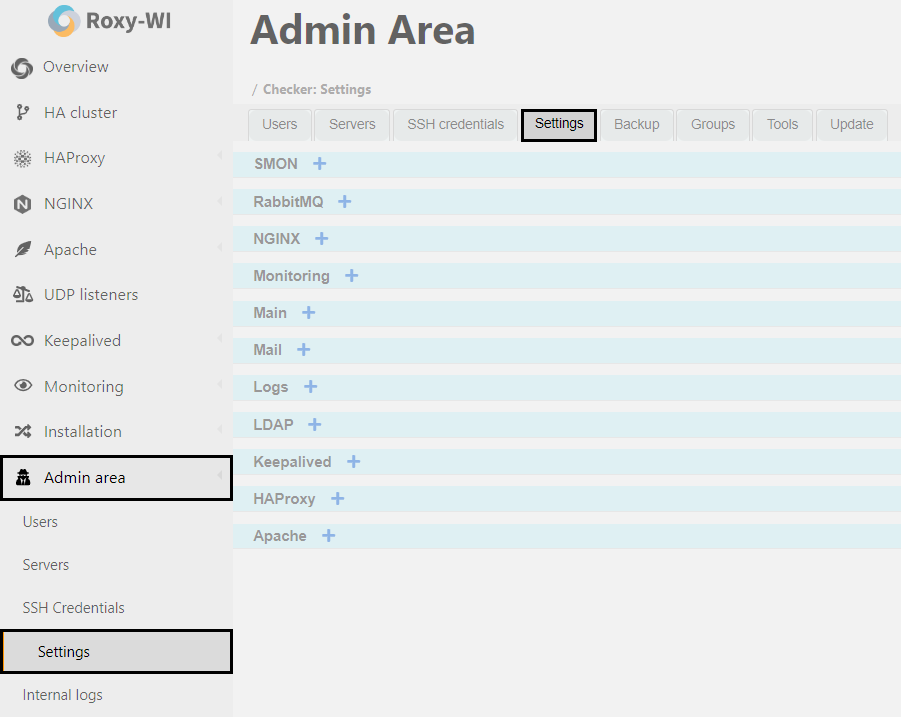Switch to the Users tab
This screenshot has height=717, width=901.
tap(280, 125)
